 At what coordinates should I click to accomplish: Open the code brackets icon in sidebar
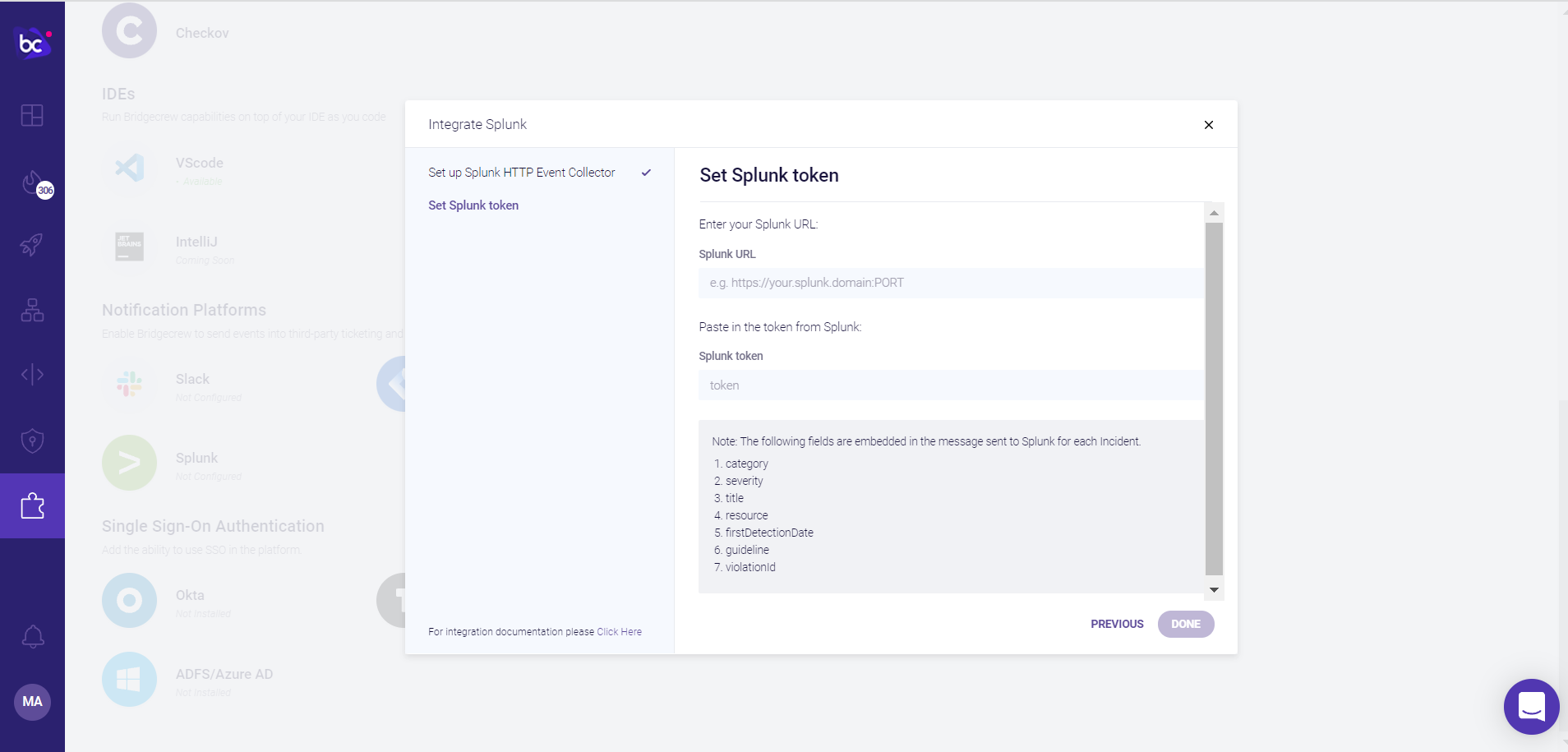point(32,375)
